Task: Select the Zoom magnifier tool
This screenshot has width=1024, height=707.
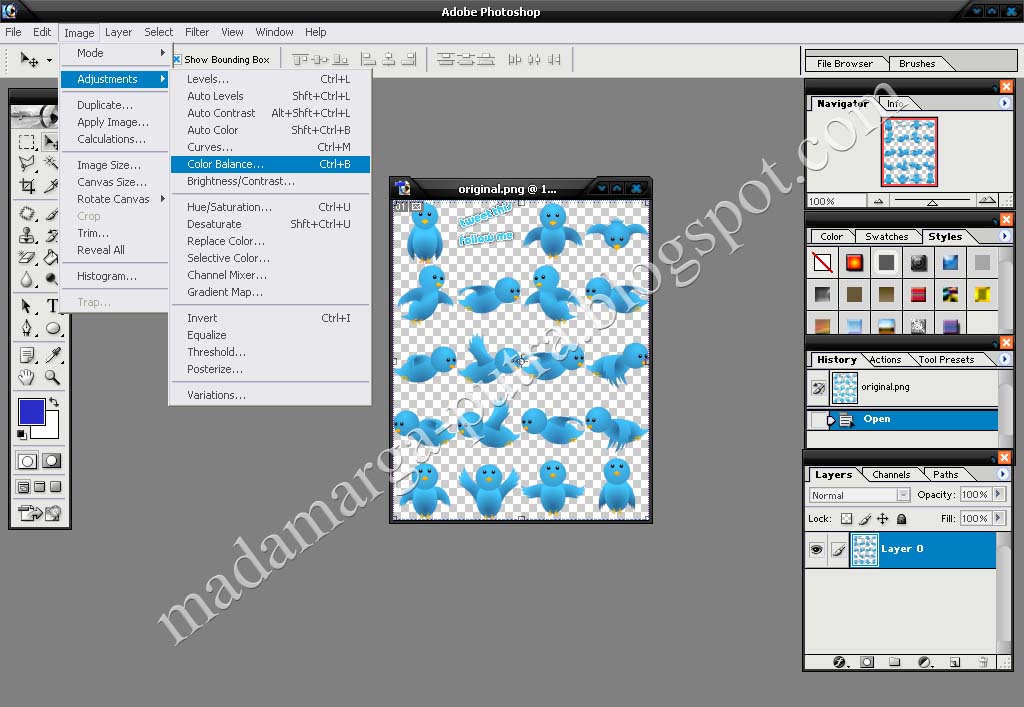Action: coord(52,377)
